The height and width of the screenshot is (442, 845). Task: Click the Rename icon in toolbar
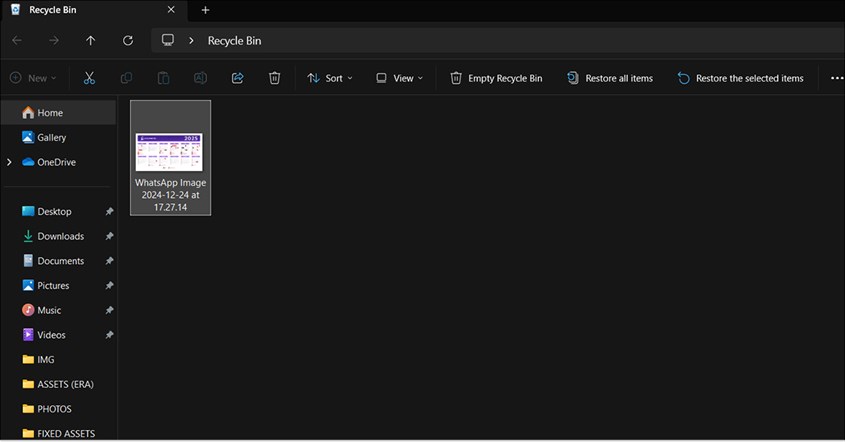[200, 78]
